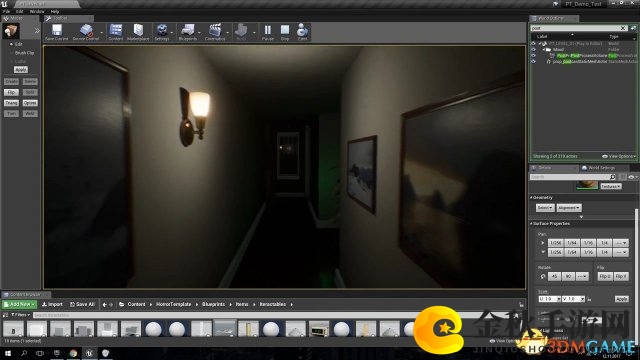
Task: Open the Windows Start menu
Action: tap(7, 353)
